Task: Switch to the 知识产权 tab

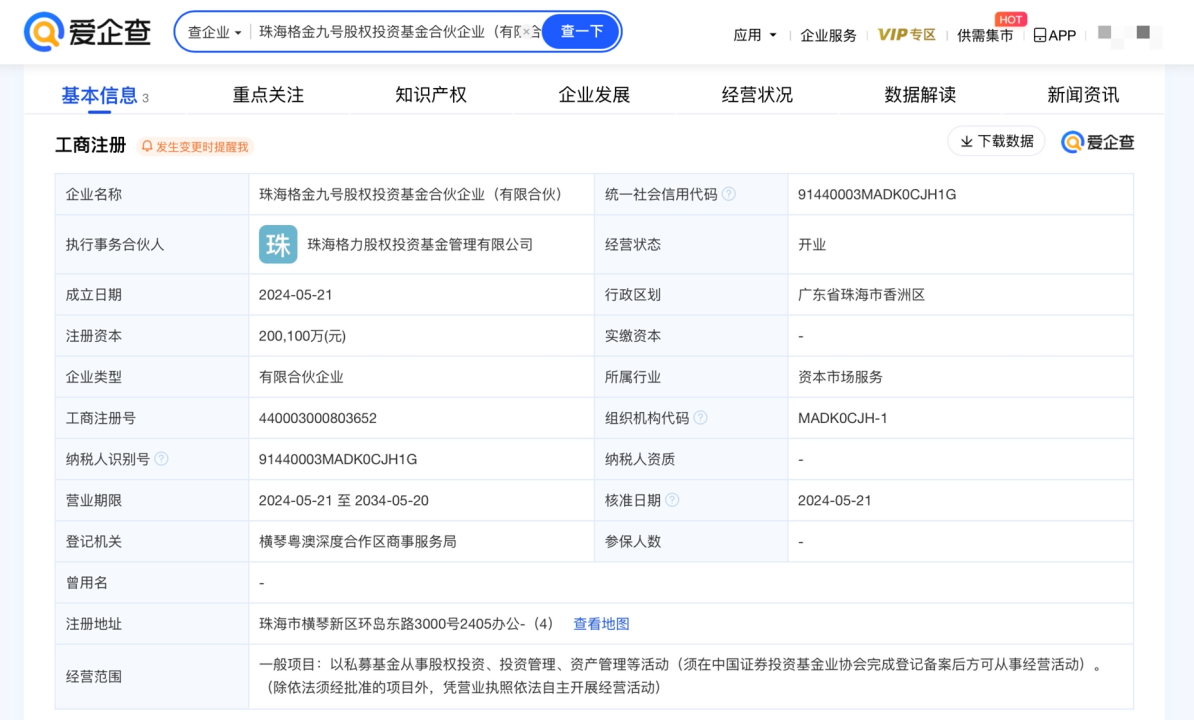Action: point(431,95)
